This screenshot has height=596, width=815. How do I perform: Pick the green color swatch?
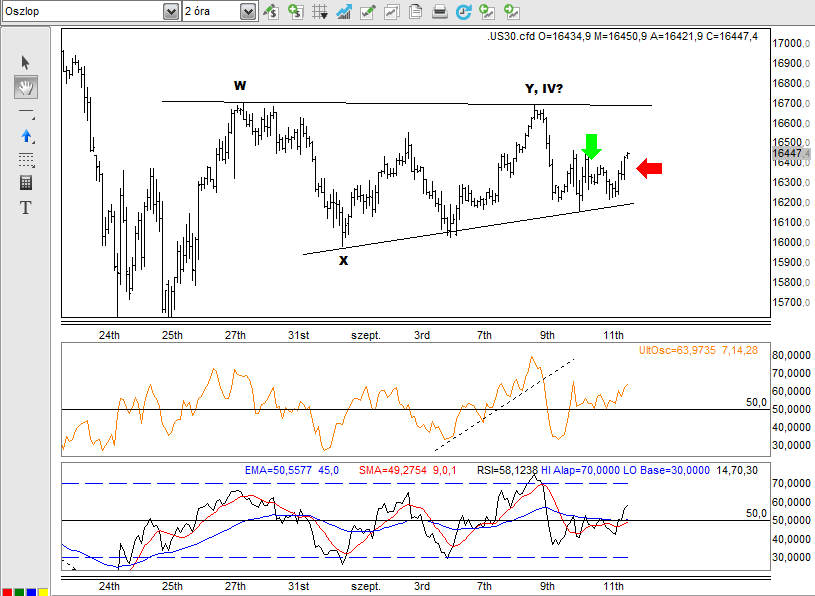(18, 592)
